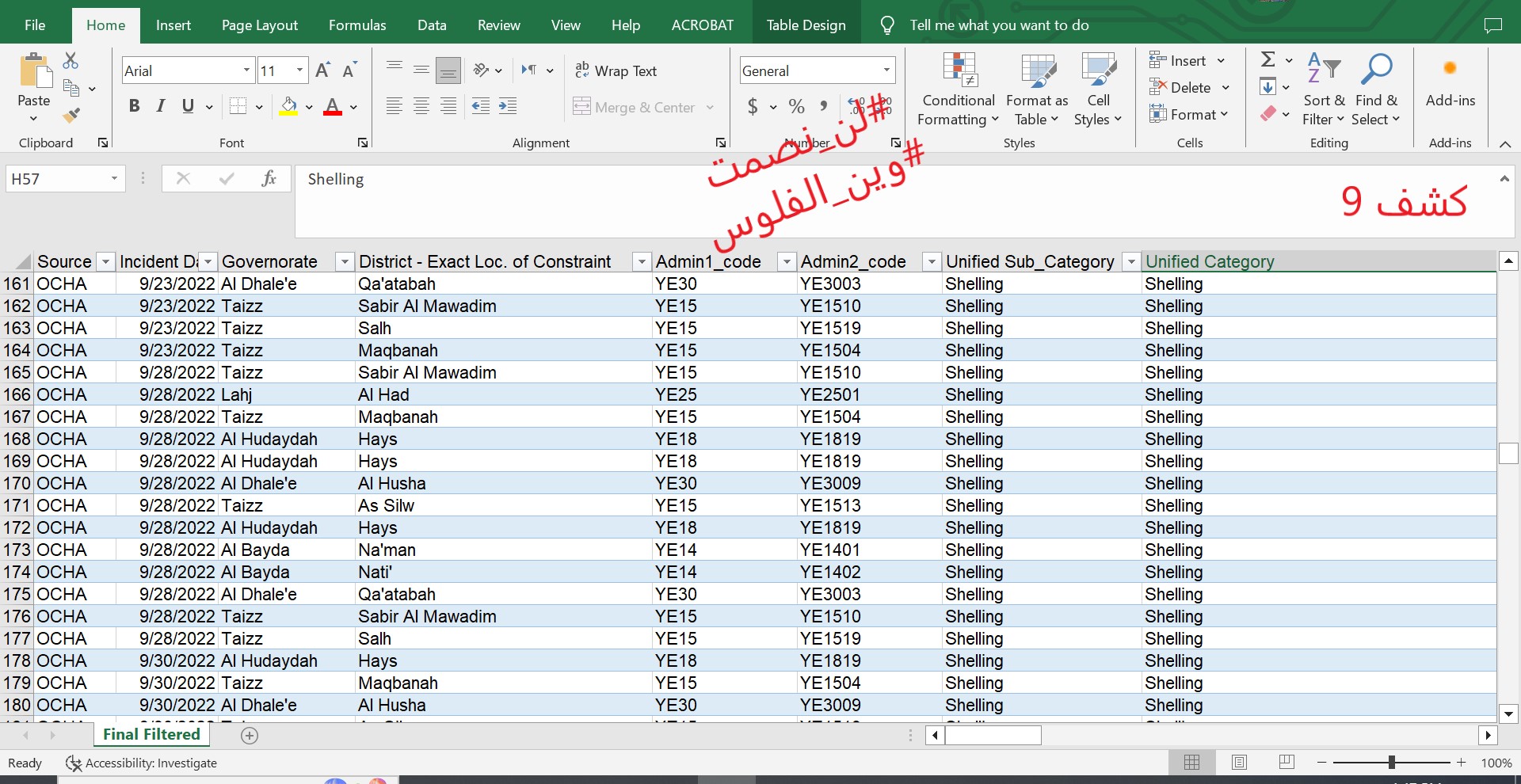Click the Format Painter brush icon
The width and height of the screenshot is (1521, 784).
71,116
